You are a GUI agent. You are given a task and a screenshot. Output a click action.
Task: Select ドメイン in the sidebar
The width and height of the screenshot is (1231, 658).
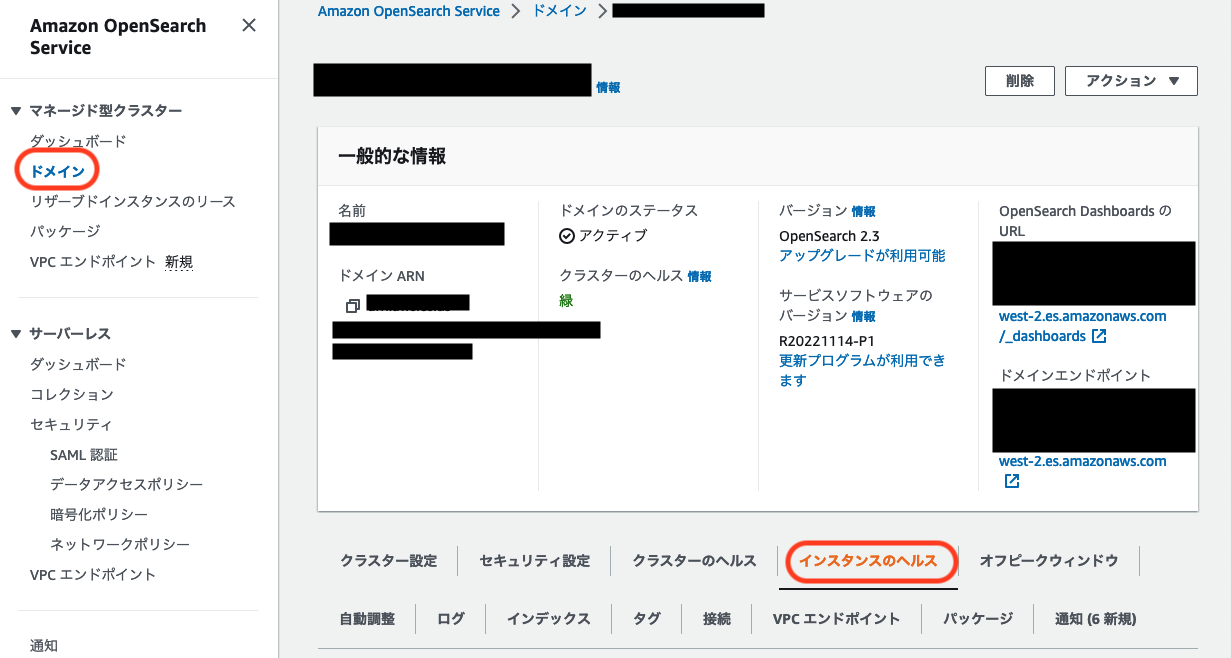pos(57,171)
